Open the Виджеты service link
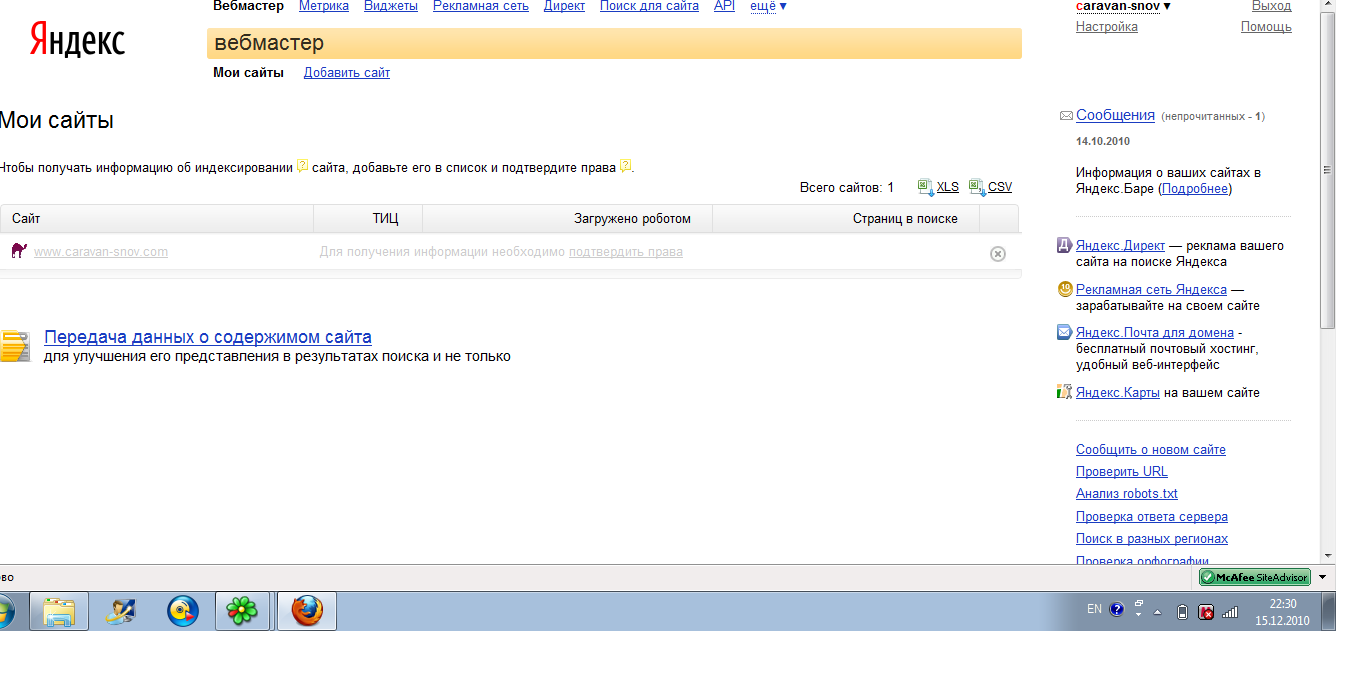The width and height of the screenshot is (1372, 700). [391, 6]
